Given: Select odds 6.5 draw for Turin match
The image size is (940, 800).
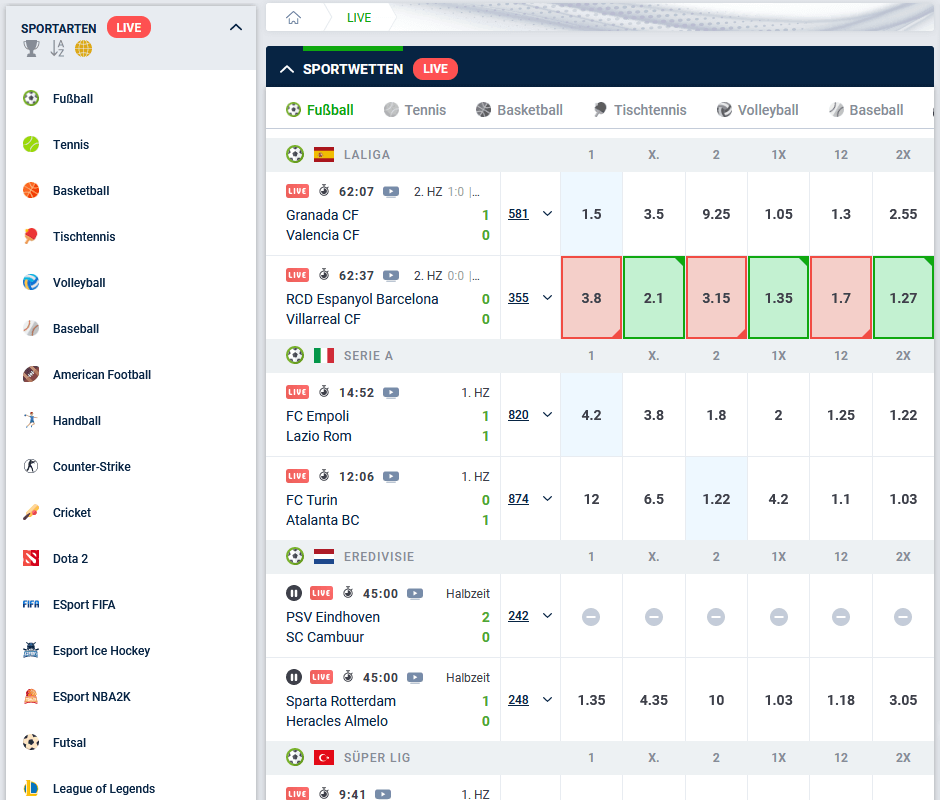Looking at the screenshot, I should click(653, 499).
